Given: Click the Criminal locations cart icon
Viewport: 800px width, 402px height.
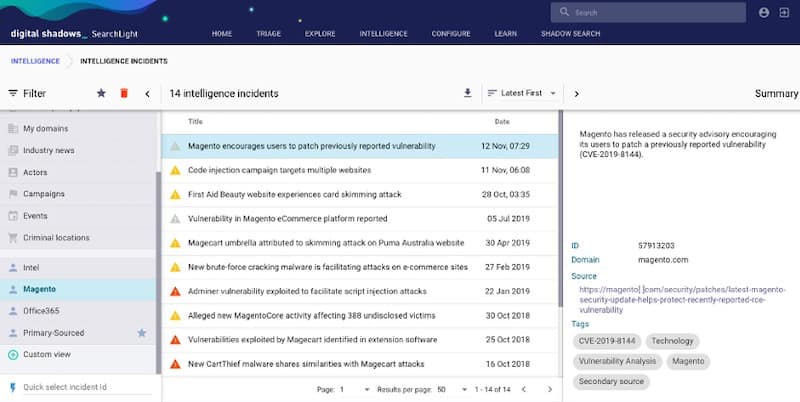Looking at the screenshot, I should [x=13, y=238].
